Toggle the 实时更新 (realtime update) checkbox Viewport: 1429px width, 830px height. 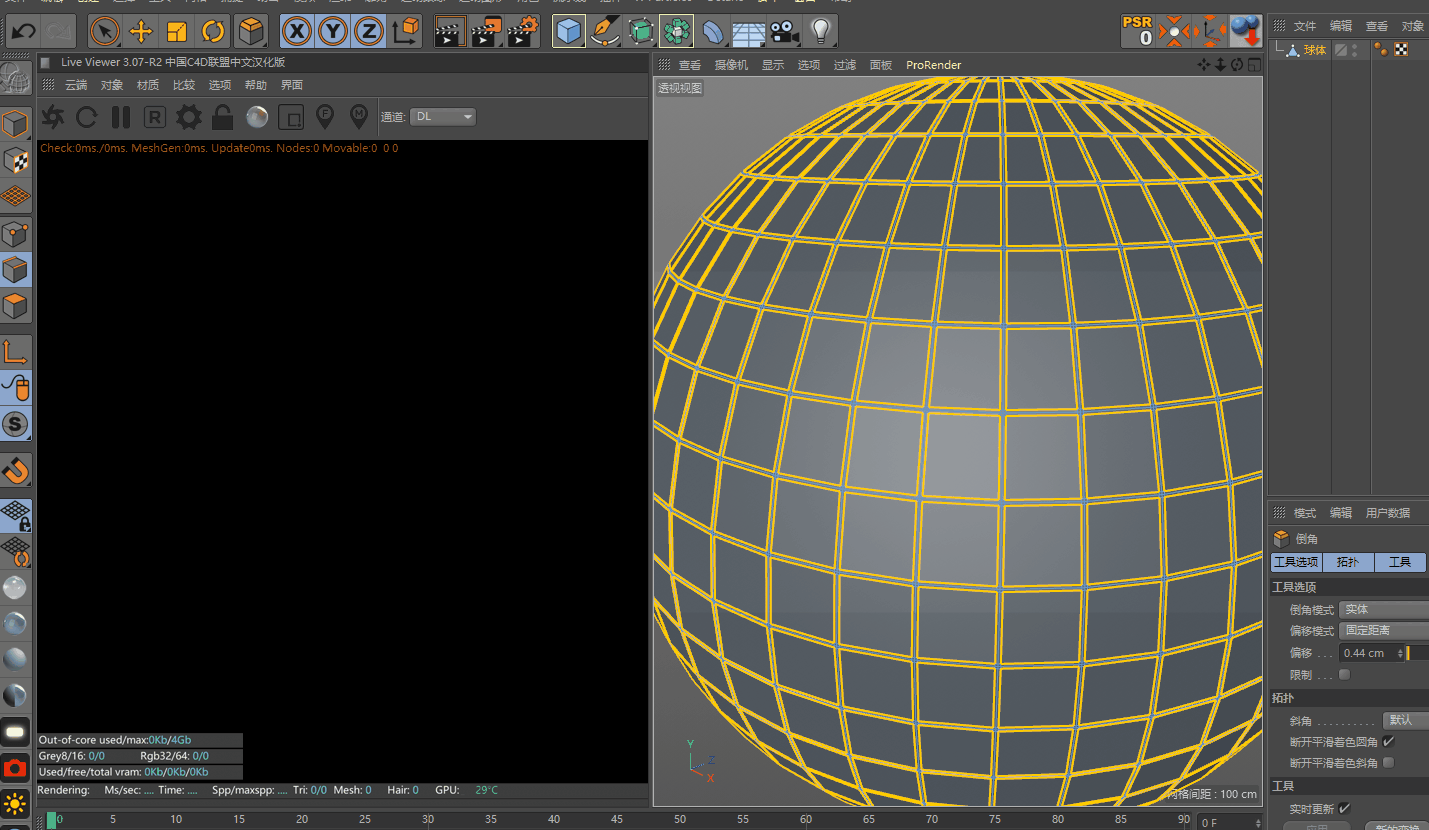pyautogui.click(x=1344, y=808)
